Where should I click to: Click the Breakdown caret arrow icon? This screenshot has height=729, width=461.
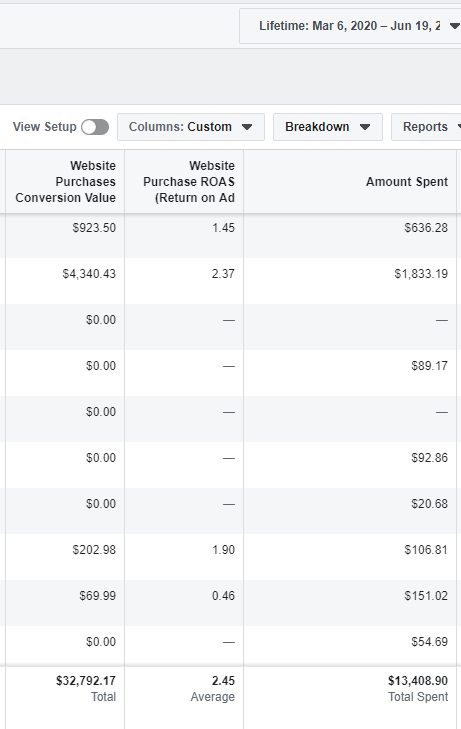pos(365,127)
